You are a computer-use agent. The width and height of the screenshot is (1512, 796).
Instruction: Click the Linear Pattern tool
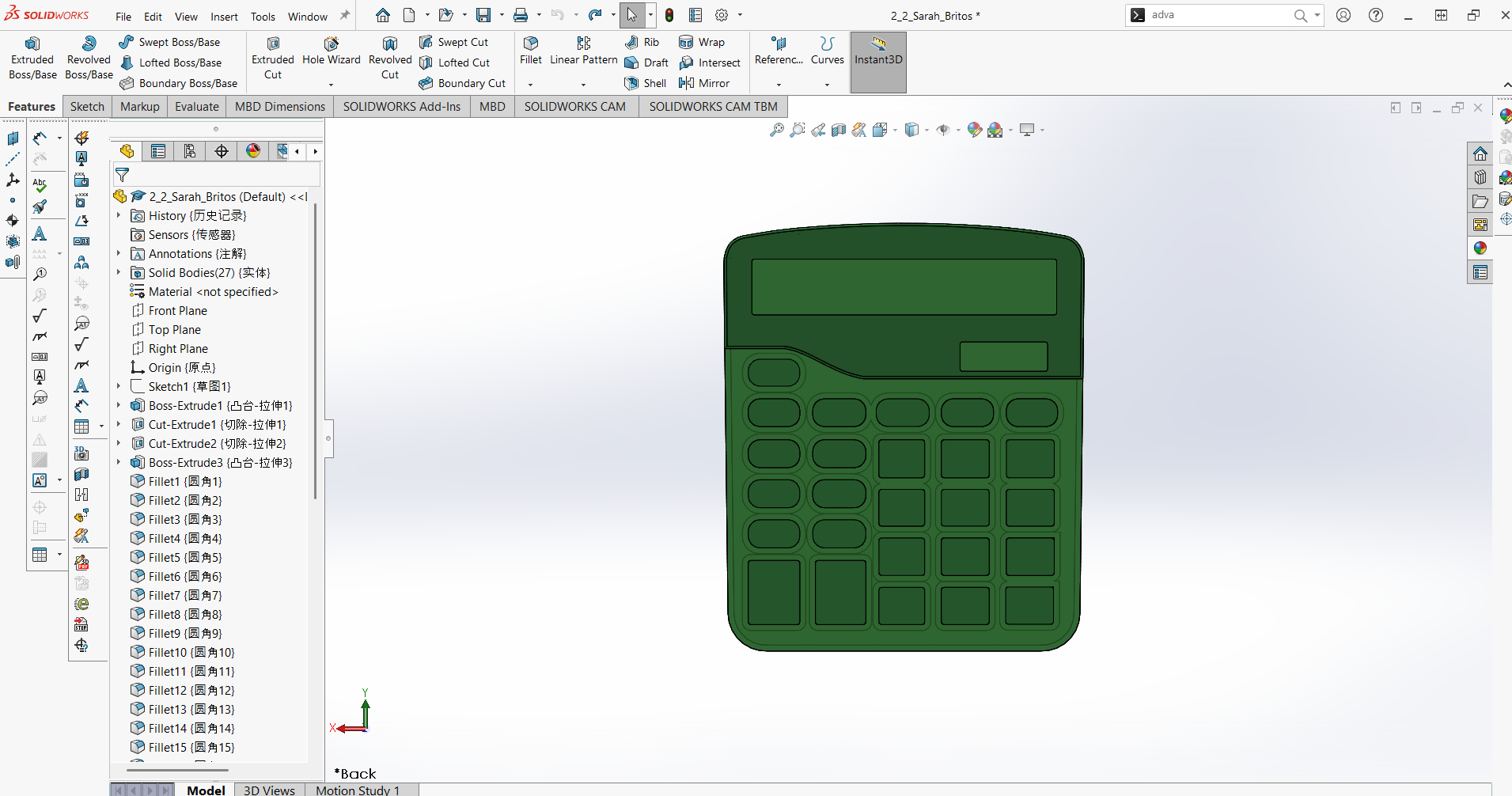point(584,51)
